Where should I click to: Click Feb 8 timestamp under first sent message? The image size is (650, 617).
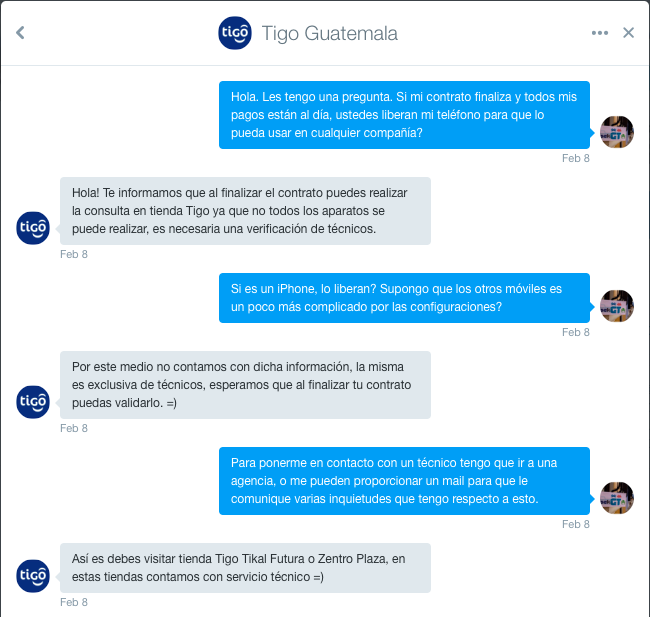click(x=575, y=158)
